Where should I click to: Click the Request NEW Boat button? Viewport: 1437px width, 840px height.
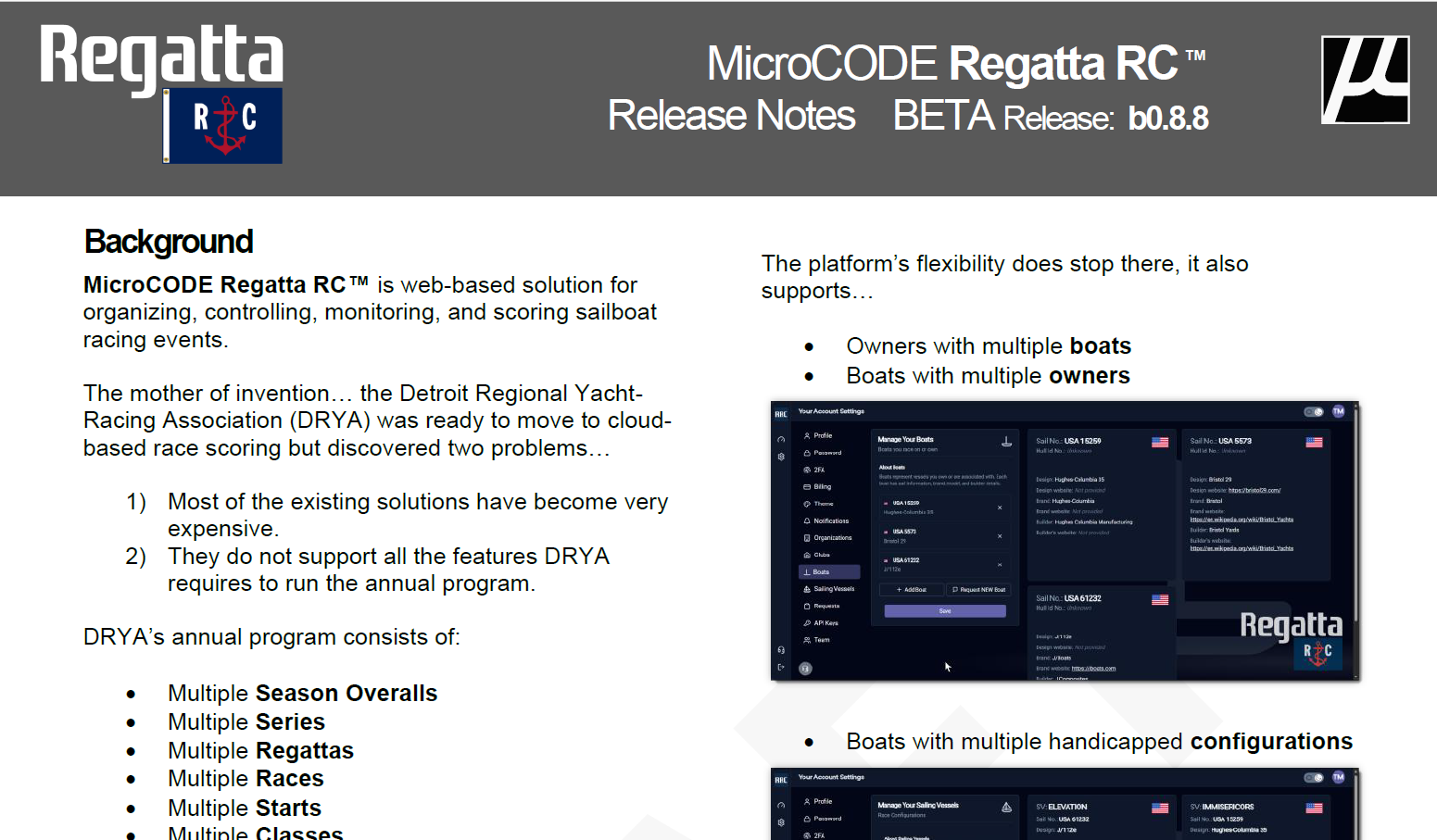coord(978,590)
